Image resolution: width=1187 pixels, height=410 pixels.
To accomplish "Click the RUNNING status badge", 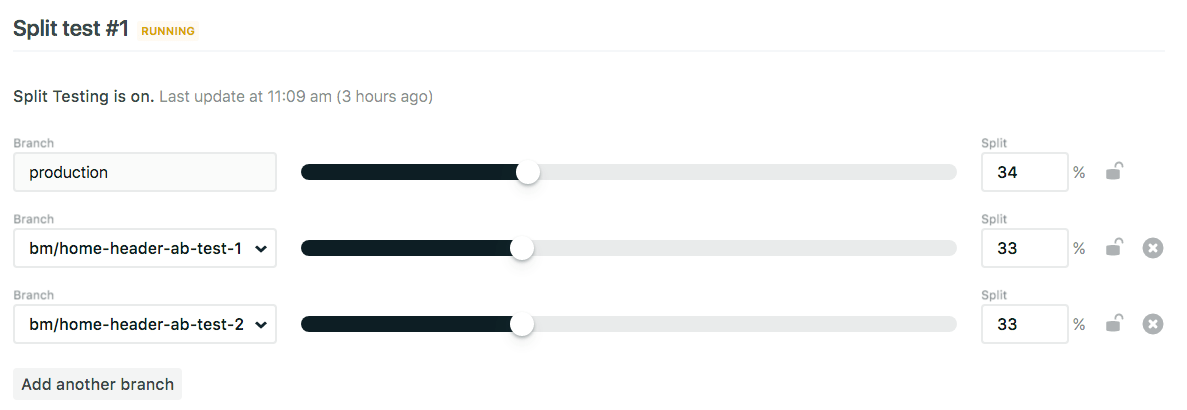I will pos(168,31).
